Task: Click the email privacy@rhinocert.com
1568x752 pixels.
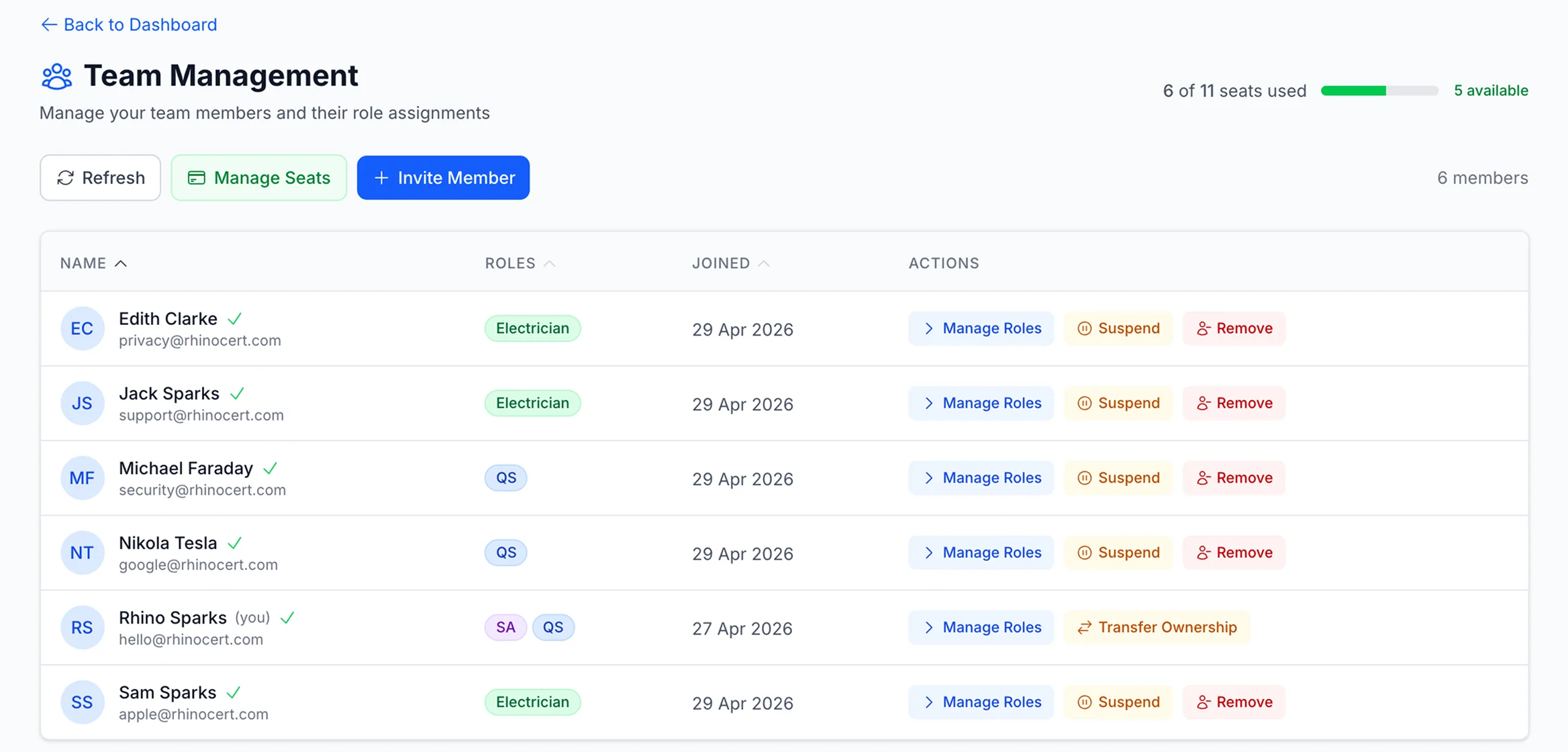Action: point(200,340)
